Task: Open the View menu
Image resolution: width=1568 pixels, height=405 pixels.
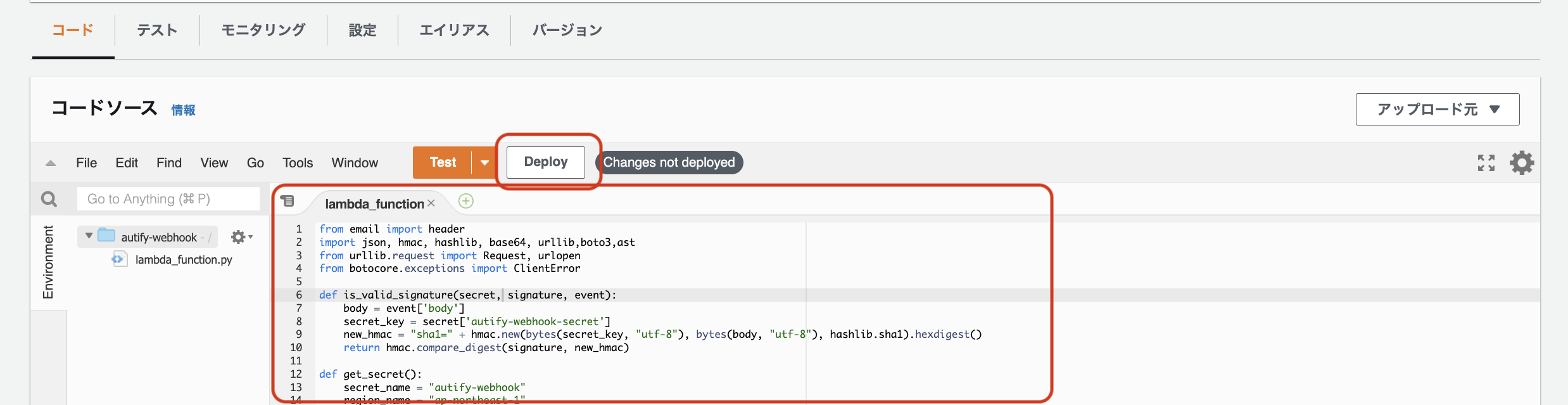Action: pos(214,163)
